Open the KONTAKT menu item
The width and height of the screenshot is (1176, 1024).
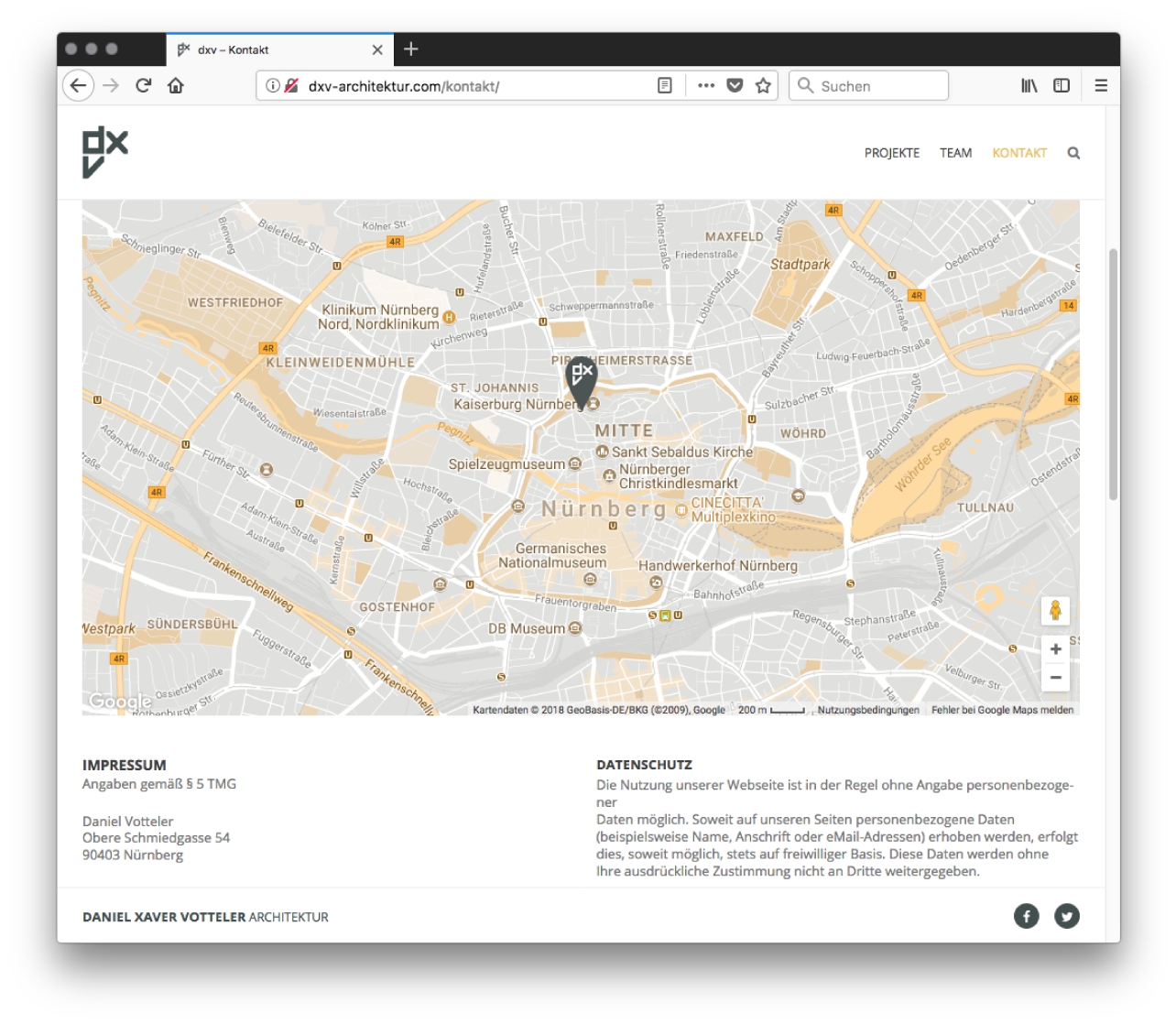tap(1019, 153)
